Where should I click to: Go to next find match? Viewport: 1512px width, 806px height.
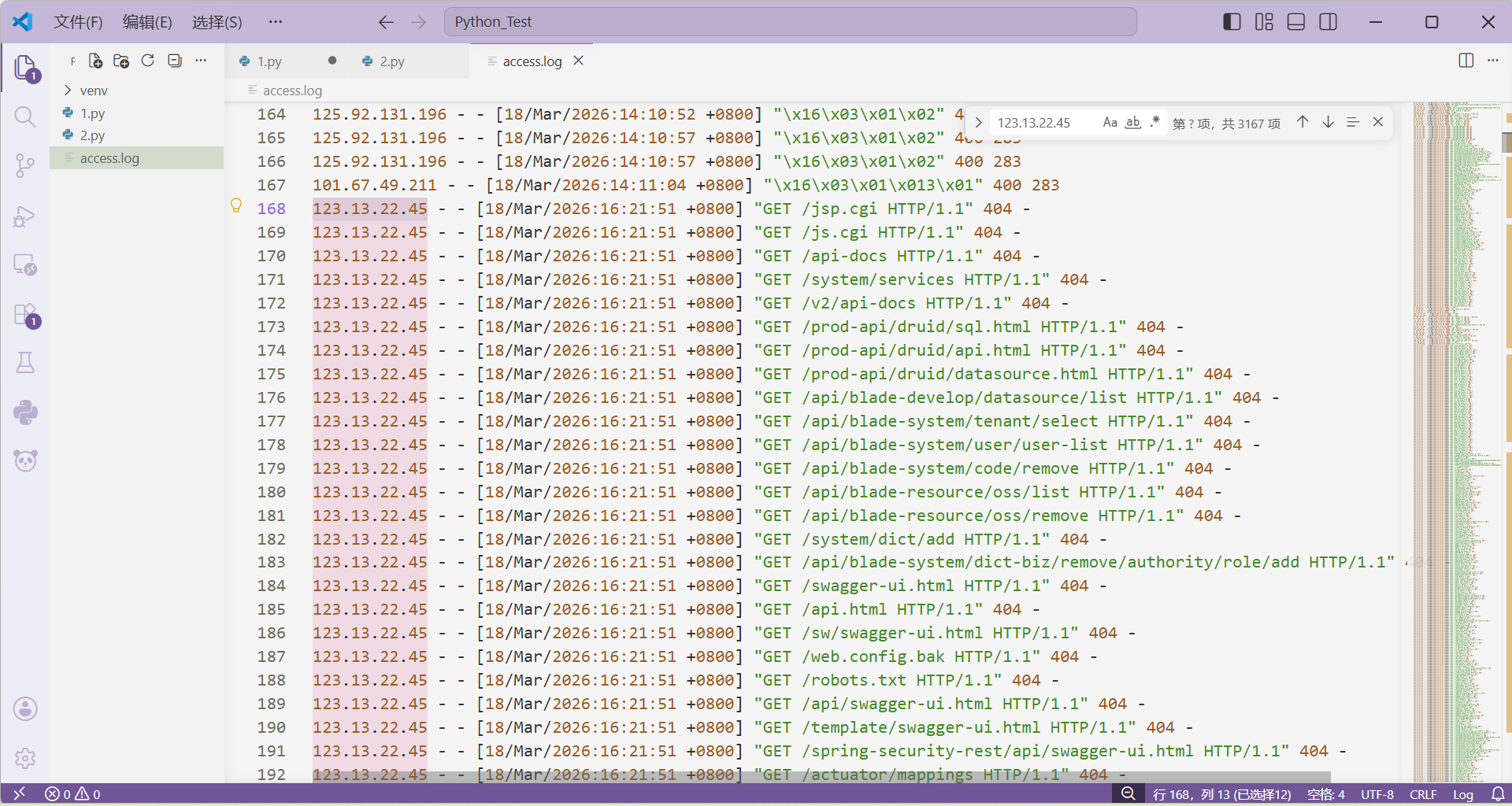coord(1328,122)
